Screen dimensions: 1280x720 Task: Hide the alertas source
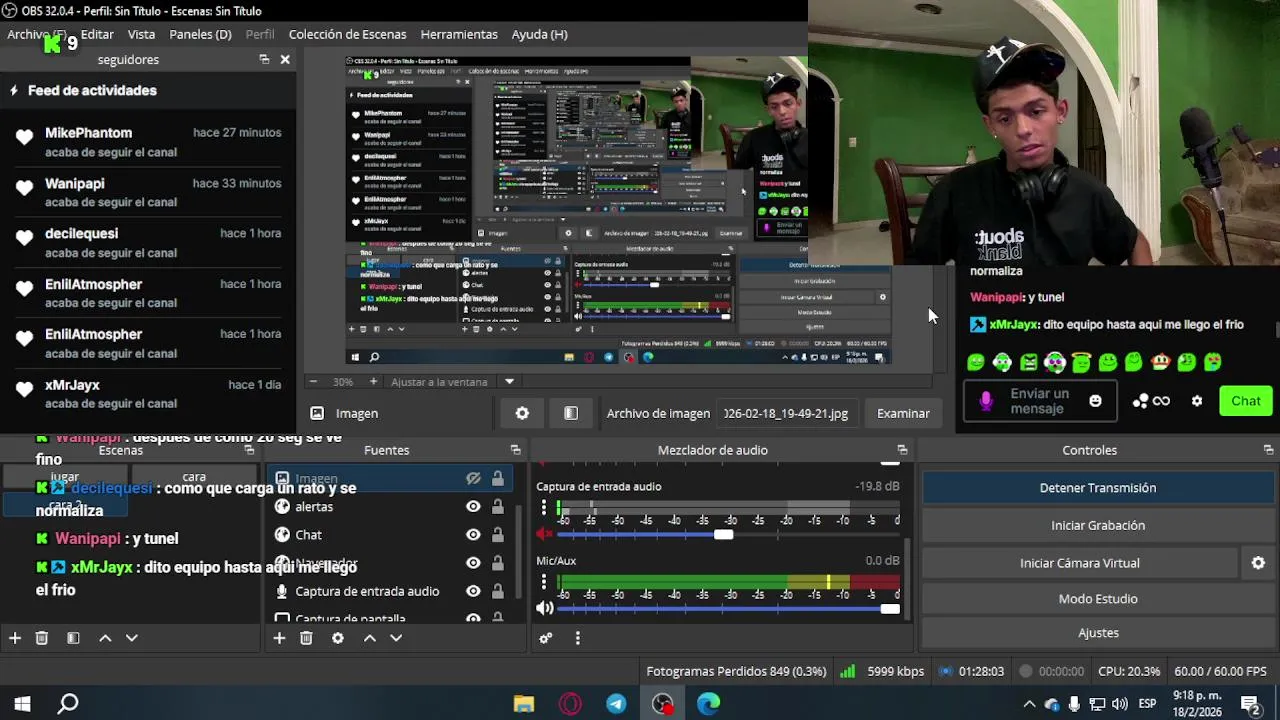(473, 507)
